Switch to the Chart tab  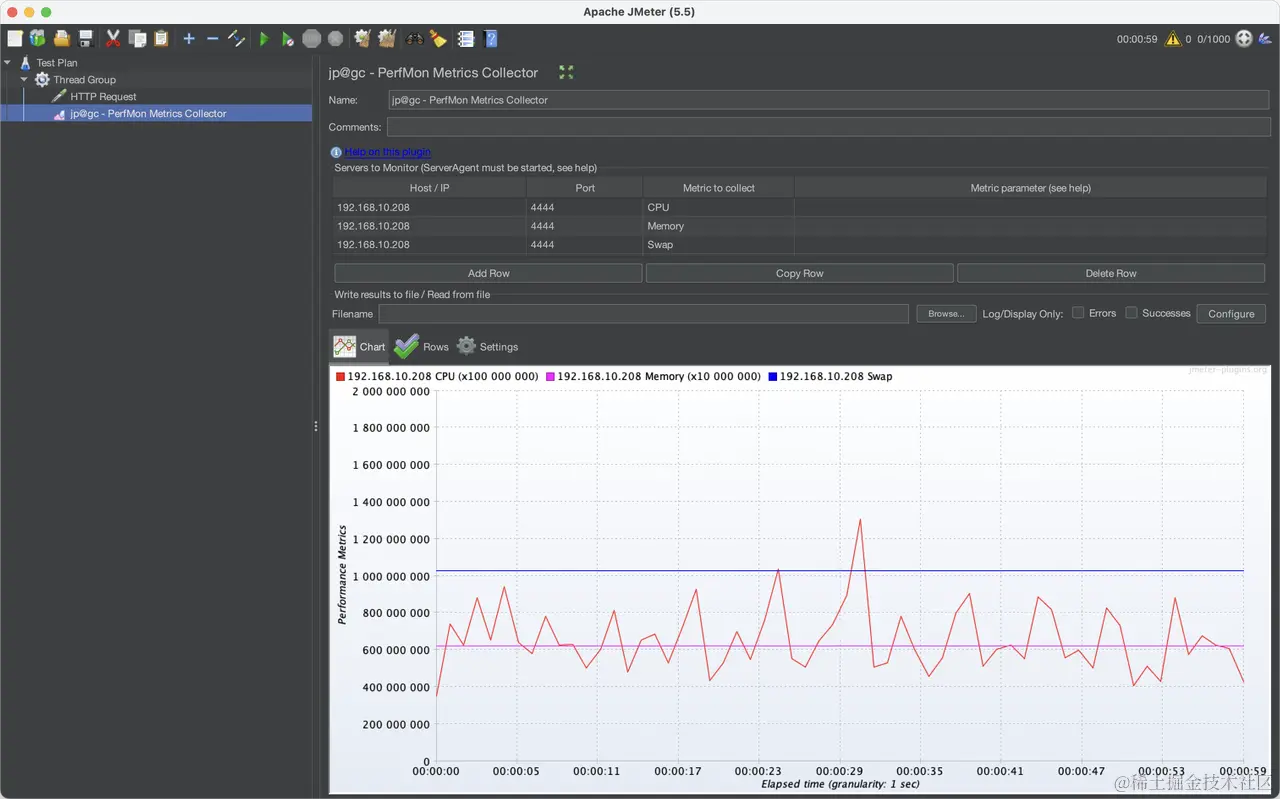click(360, 346)
